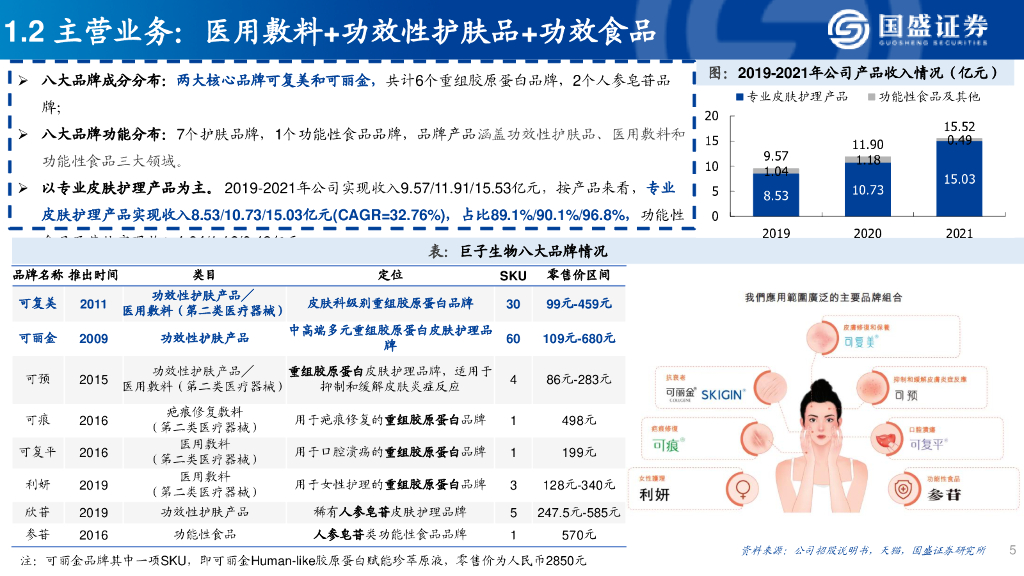1024x576 pixels.
Task: Click the bullet heading 八大品牌成分分布
Action: coord(101,80)
